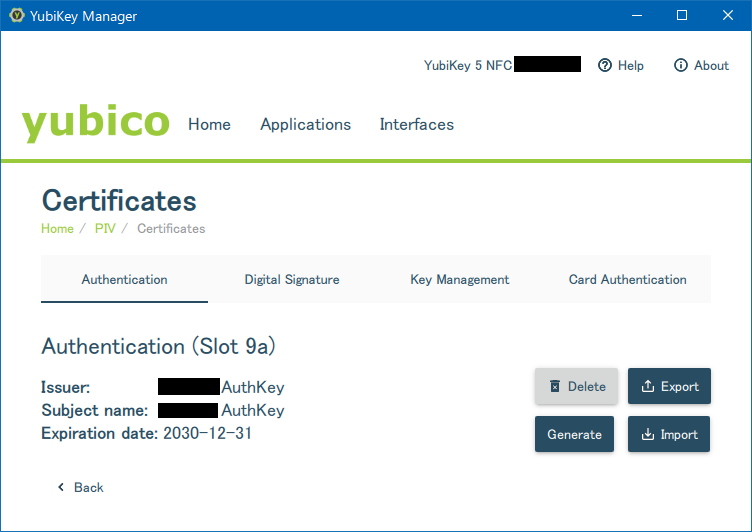Open the Interfaces menu
Screen dimensions: 752x532
coord(416,124)
